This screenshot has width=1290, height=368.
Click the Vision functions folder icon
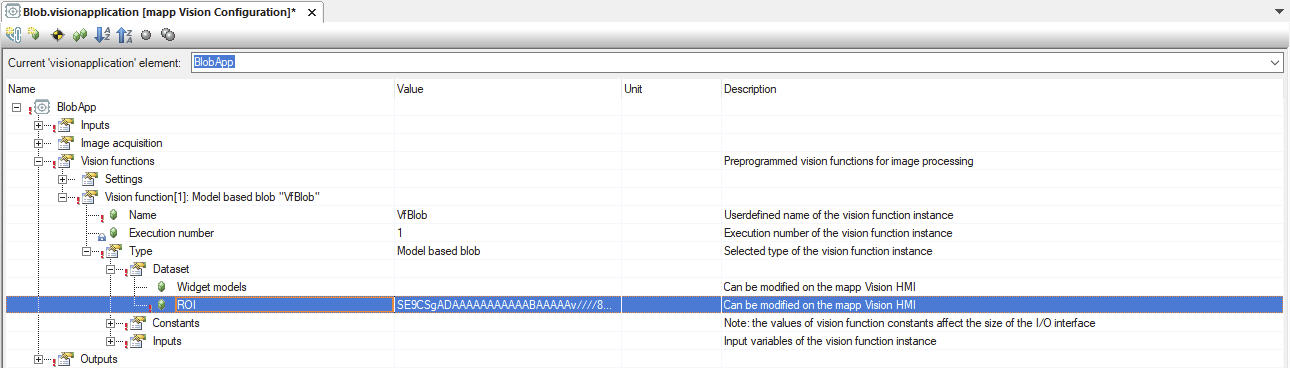click(66, 161)
